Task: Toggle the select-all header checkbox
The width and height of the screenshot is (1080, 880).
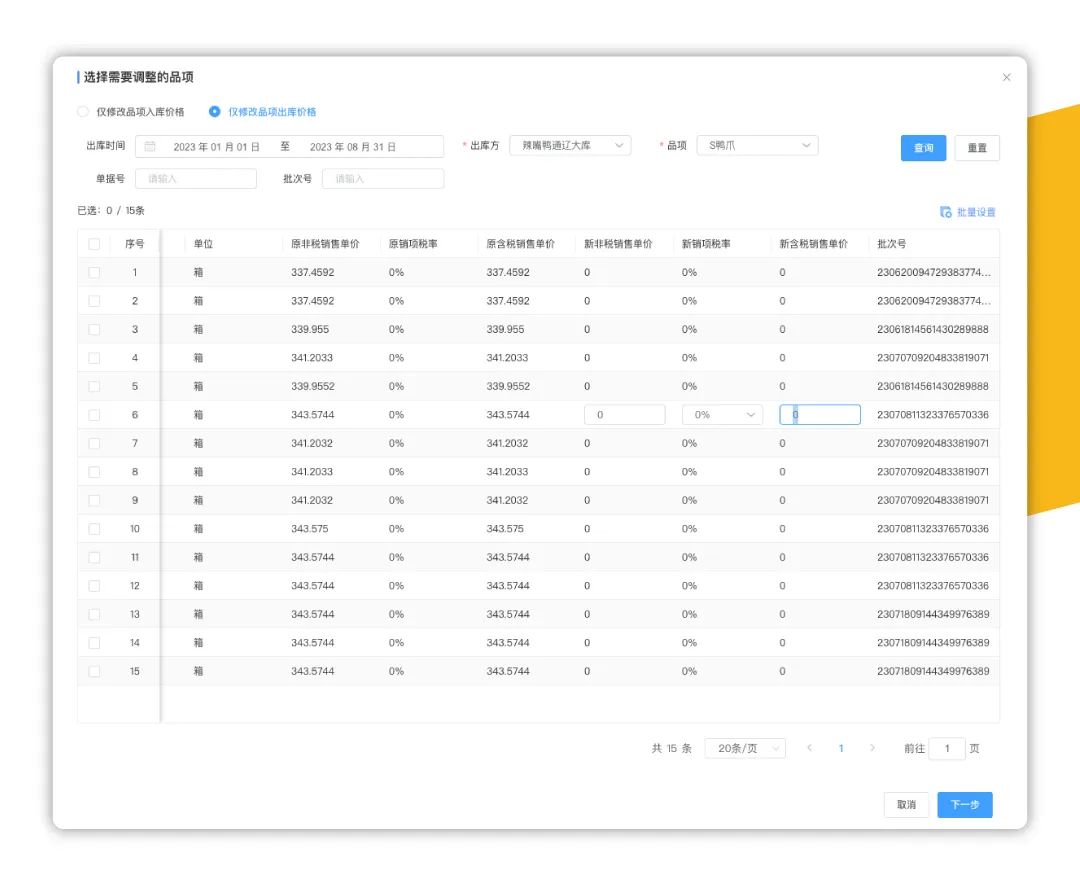Action: click(x=94, y=244)
